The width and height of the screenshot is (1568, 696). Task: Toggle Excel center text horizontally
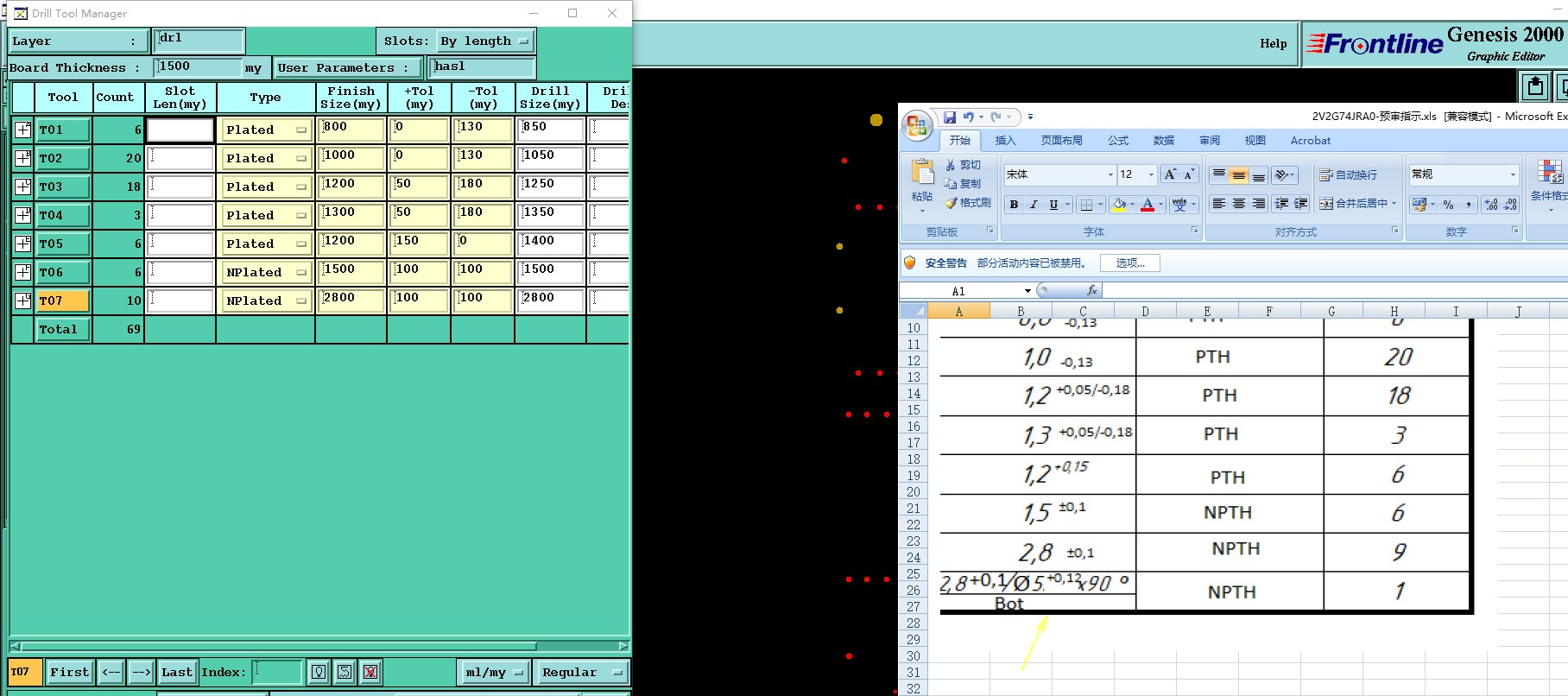(1238, 204)
